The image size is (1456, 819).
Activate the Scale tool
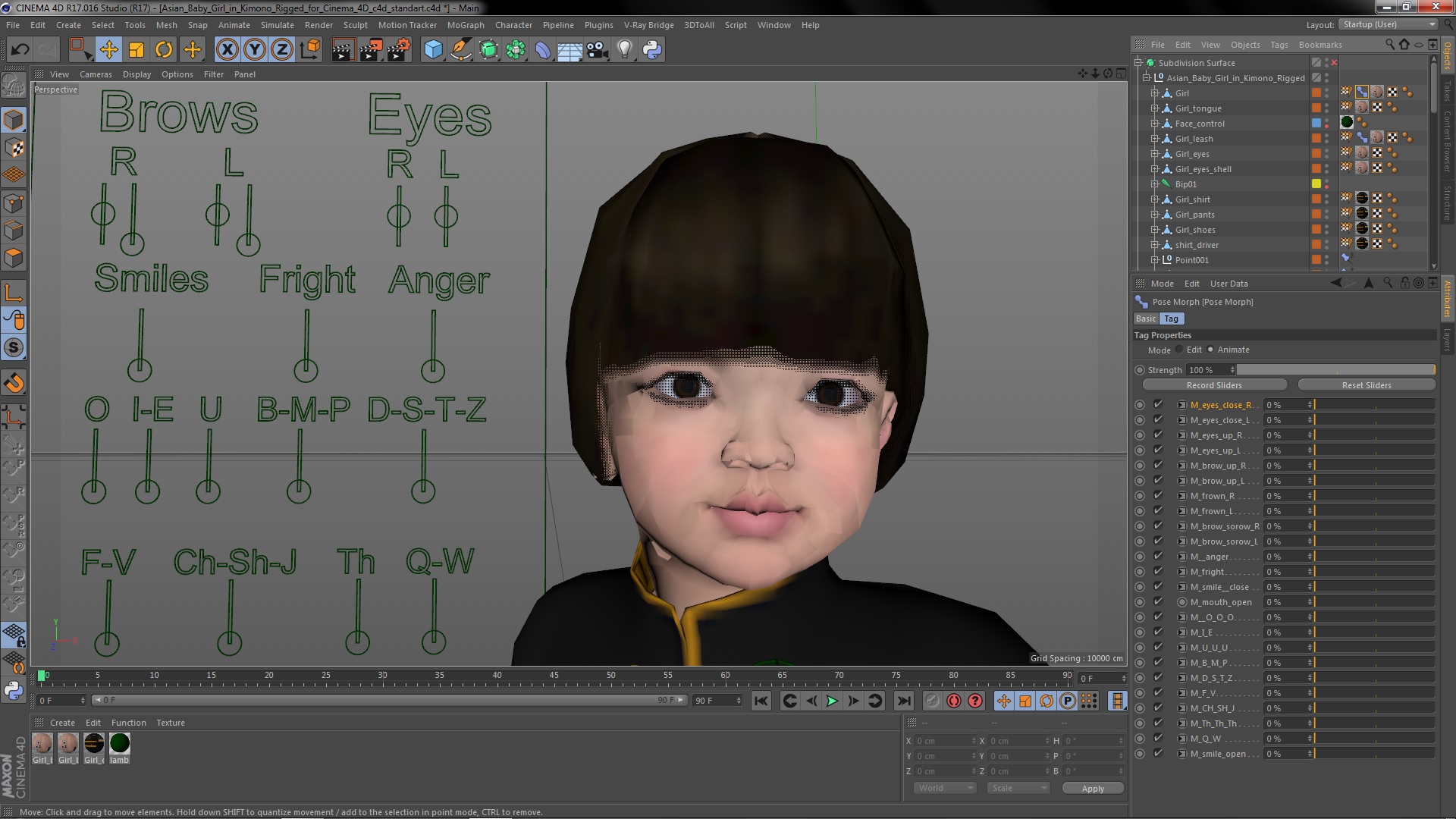click(136, 50)
